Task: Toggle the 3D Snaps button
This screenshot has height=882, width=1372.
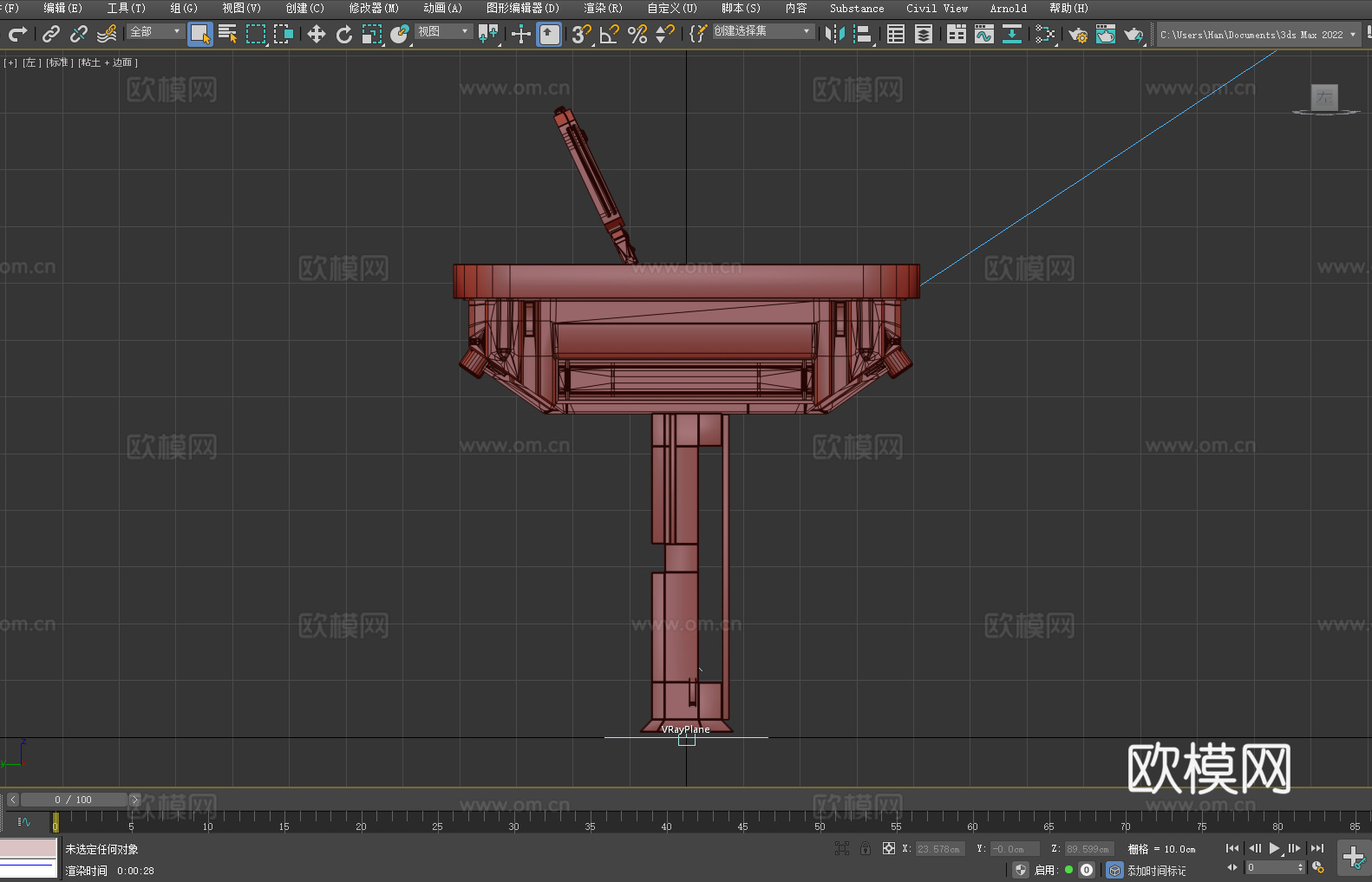Action: pos(582,34)
